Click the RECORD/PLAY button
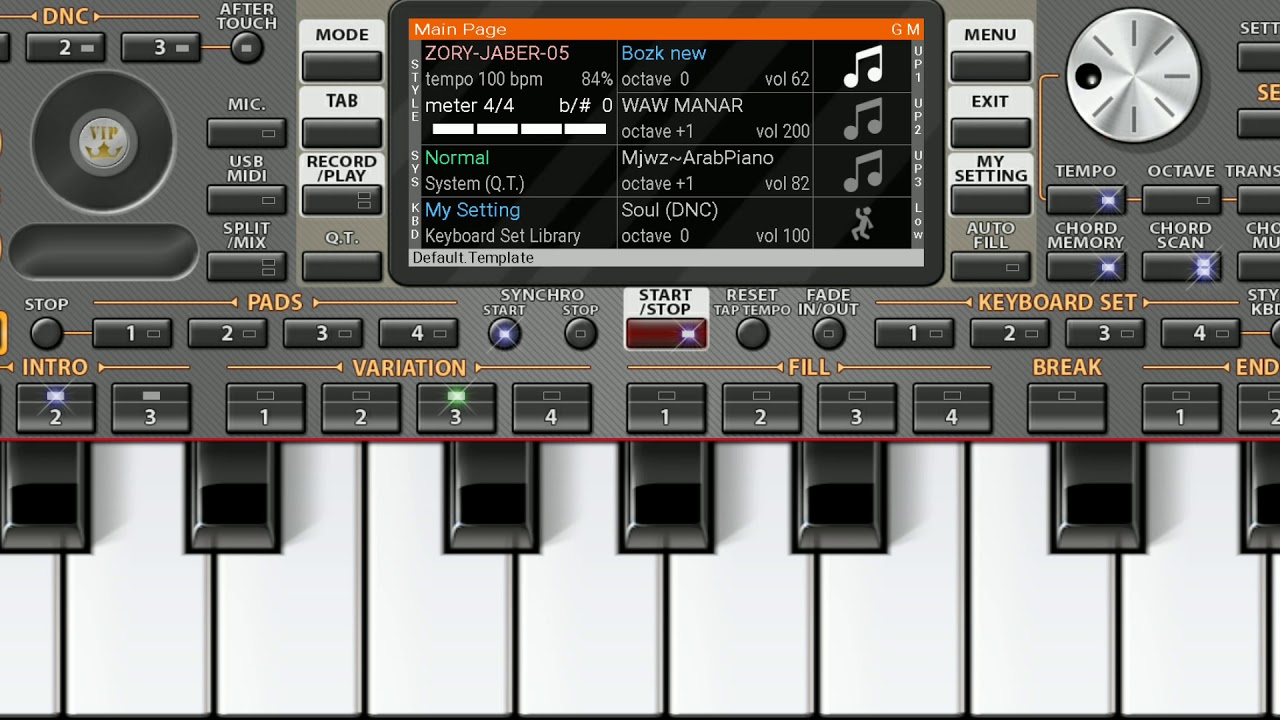 (342, 199)
